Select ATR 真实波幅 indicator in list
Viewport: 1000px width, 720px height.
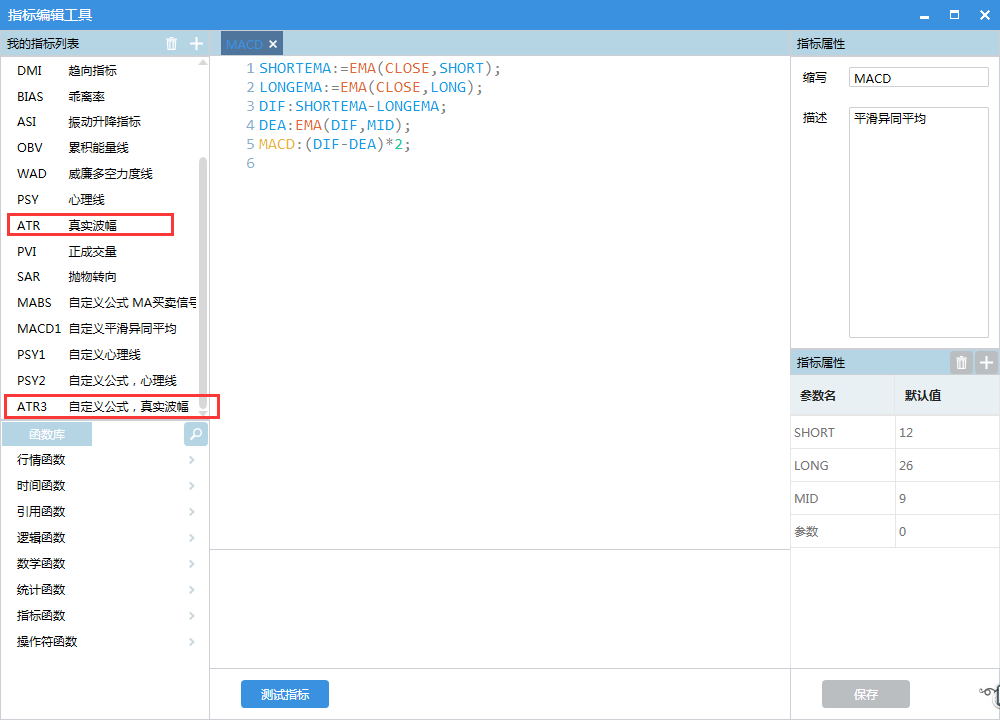[90, 225]
